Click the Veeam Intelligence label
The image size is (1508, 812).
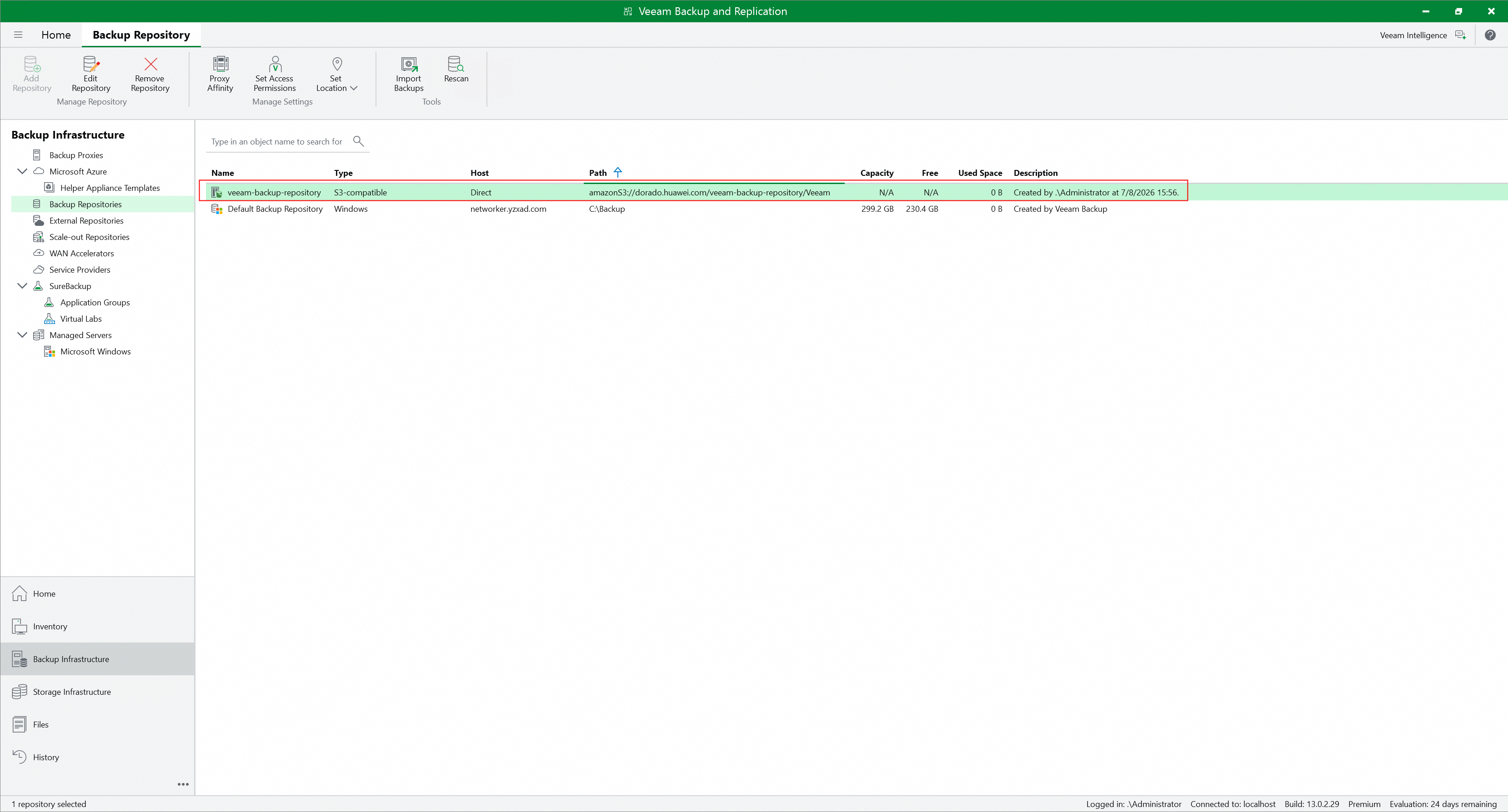coord(1413,35)
